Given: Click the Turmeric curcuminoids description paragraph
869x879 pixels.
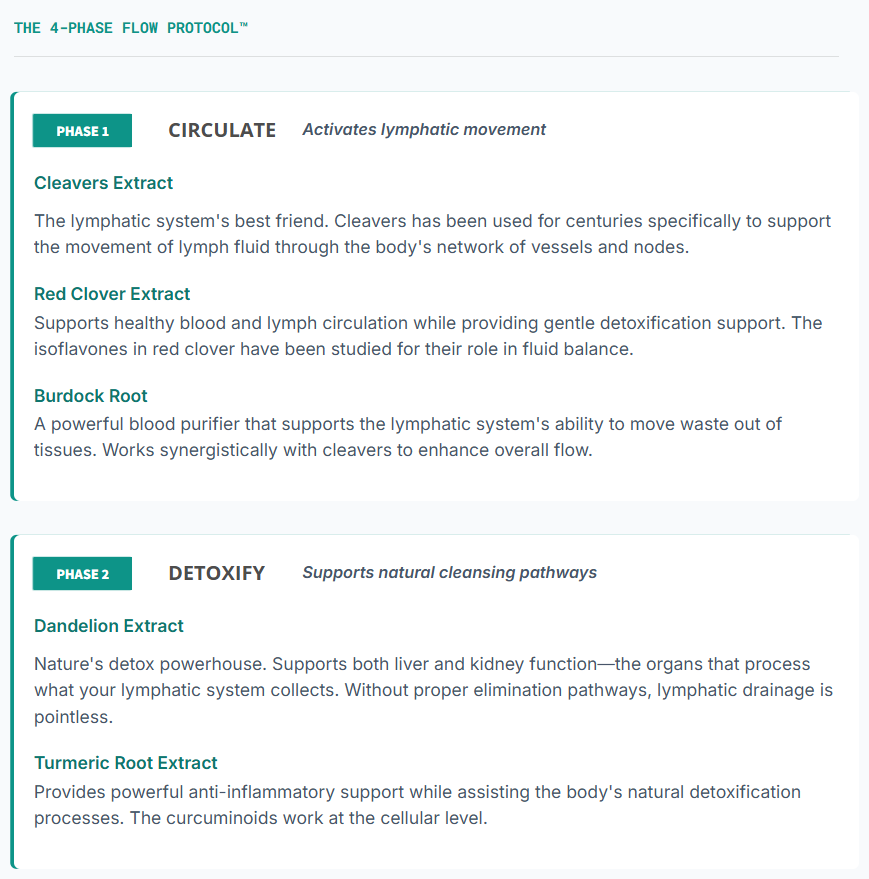Looking at the screenshot, I should (417, 805).
